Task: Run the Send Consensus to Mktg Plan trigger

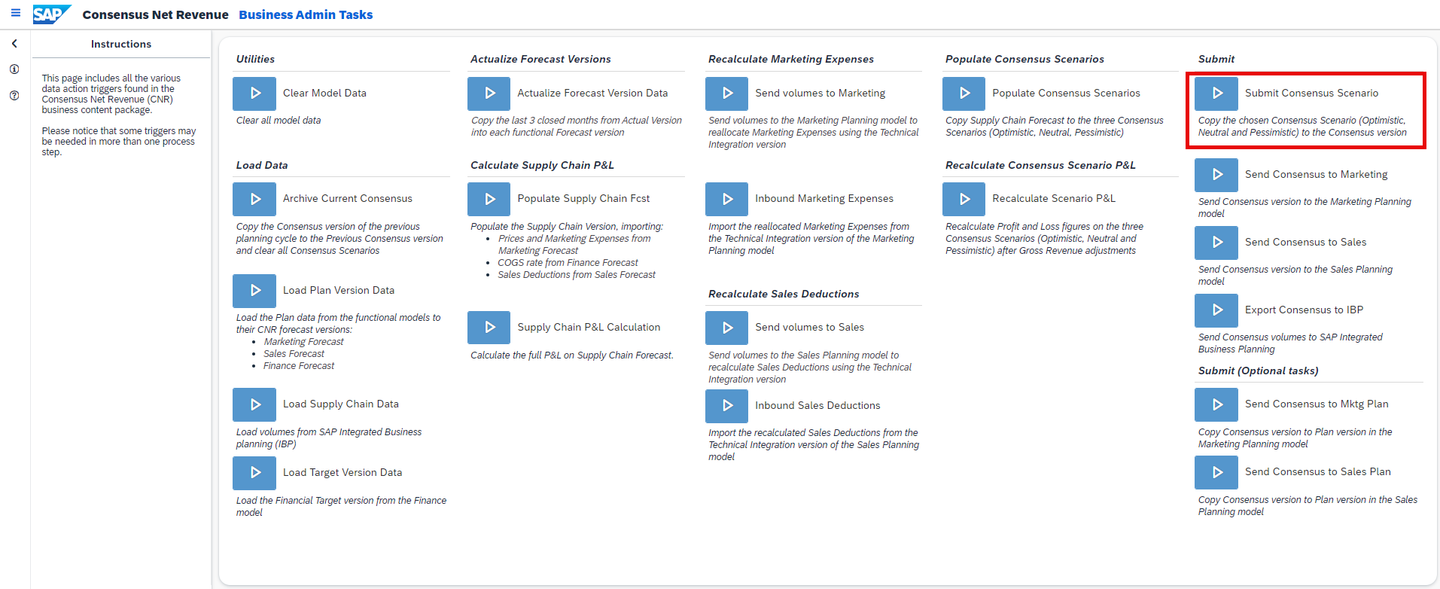Action: click(1217, 405)
